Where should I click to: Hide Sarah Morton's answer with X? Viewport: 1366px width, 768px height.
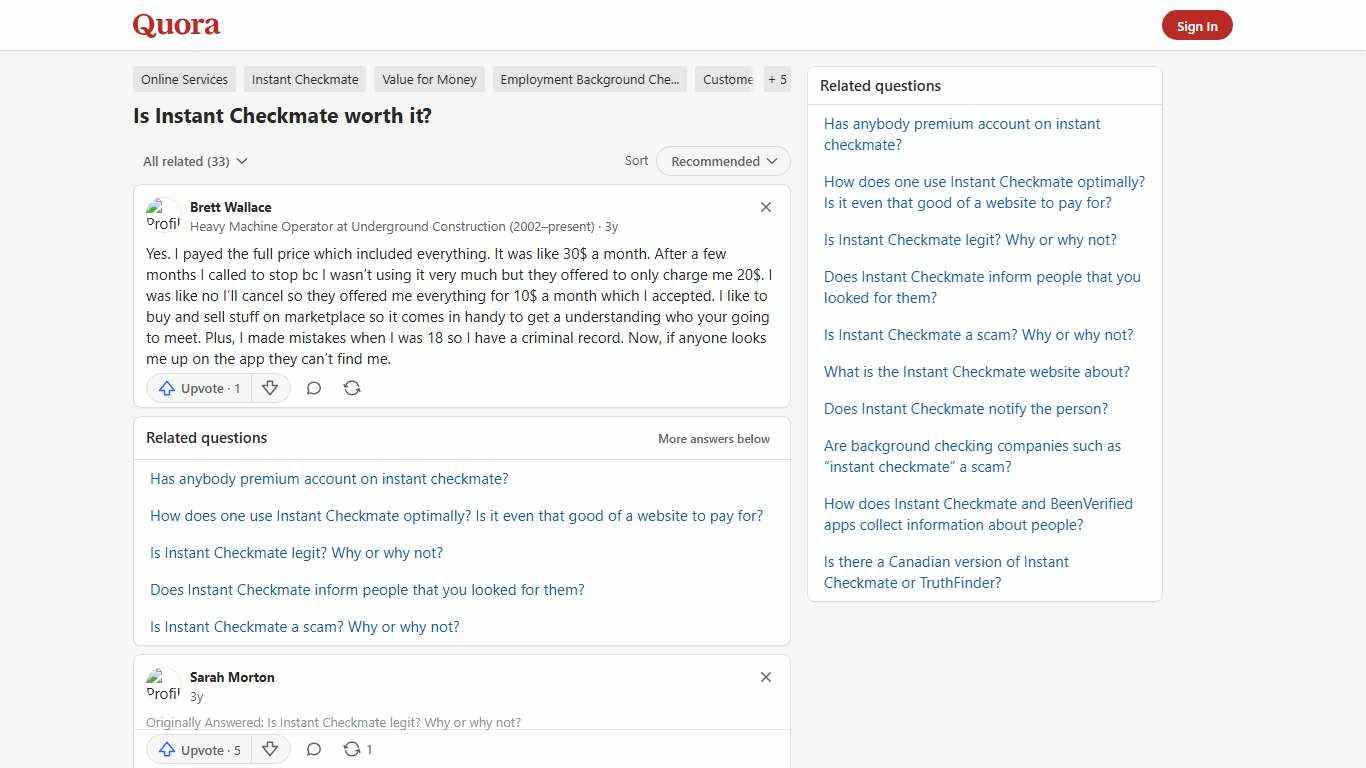coord(766,677)
